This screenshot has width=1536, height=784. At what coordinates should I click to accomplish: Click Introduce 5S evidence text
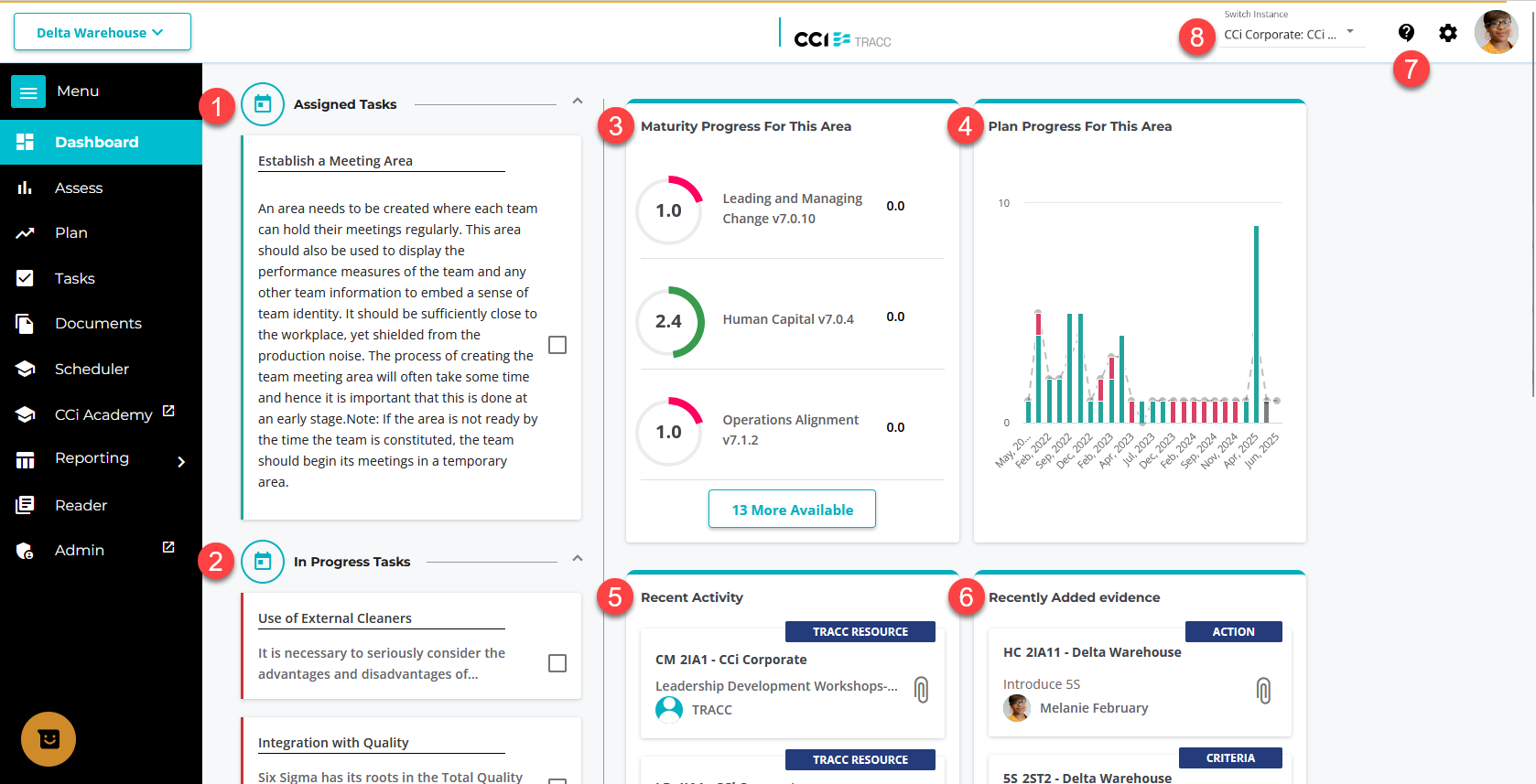(1042, 684)
